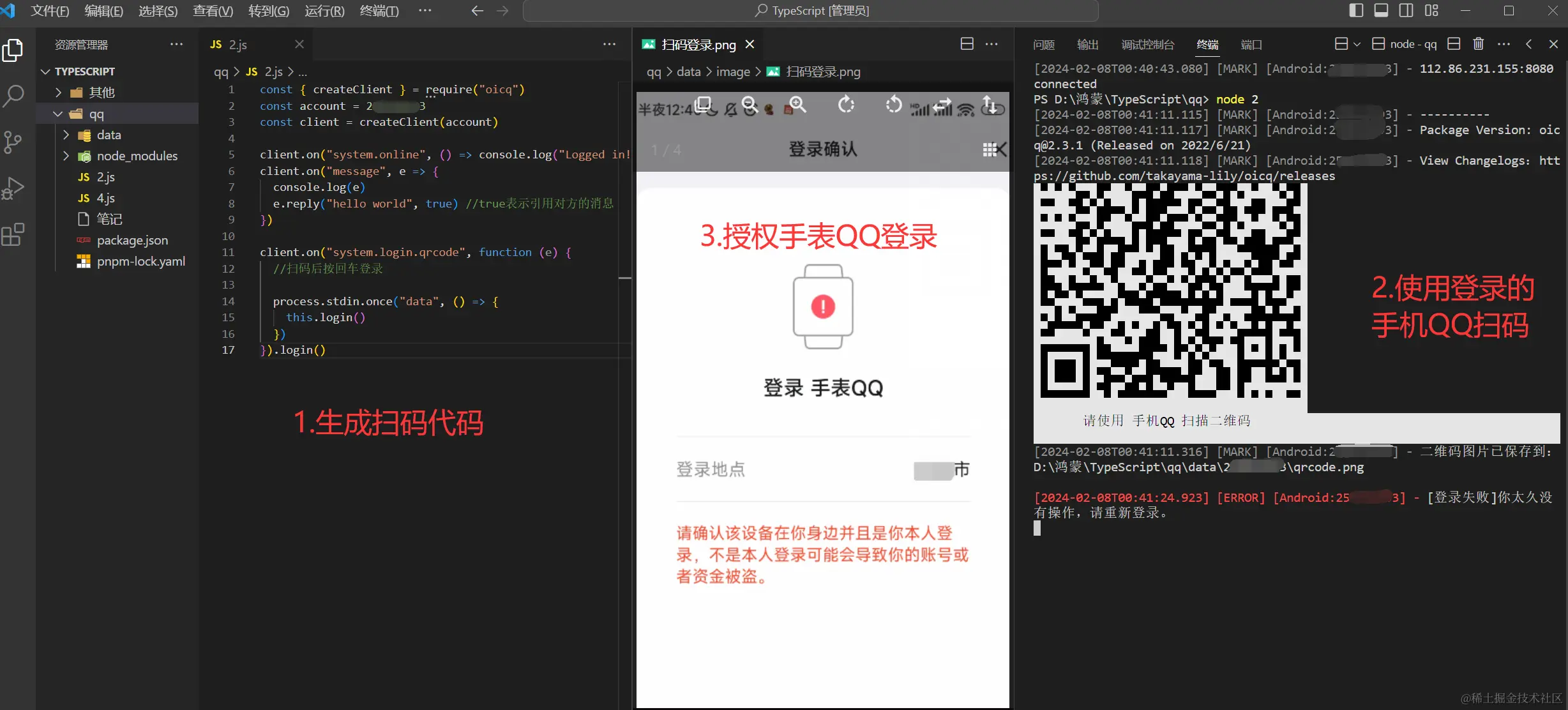
Task: Open the Explorer view in the activity bar
Action: [13, 50]
